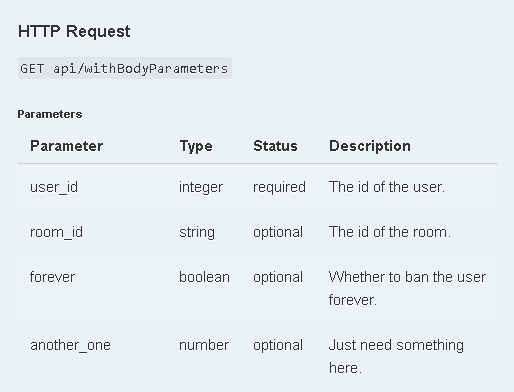Click 'Whether to ban the user forever.' text
This screenshot has height=392, width=514.
(x=407, y=288)
